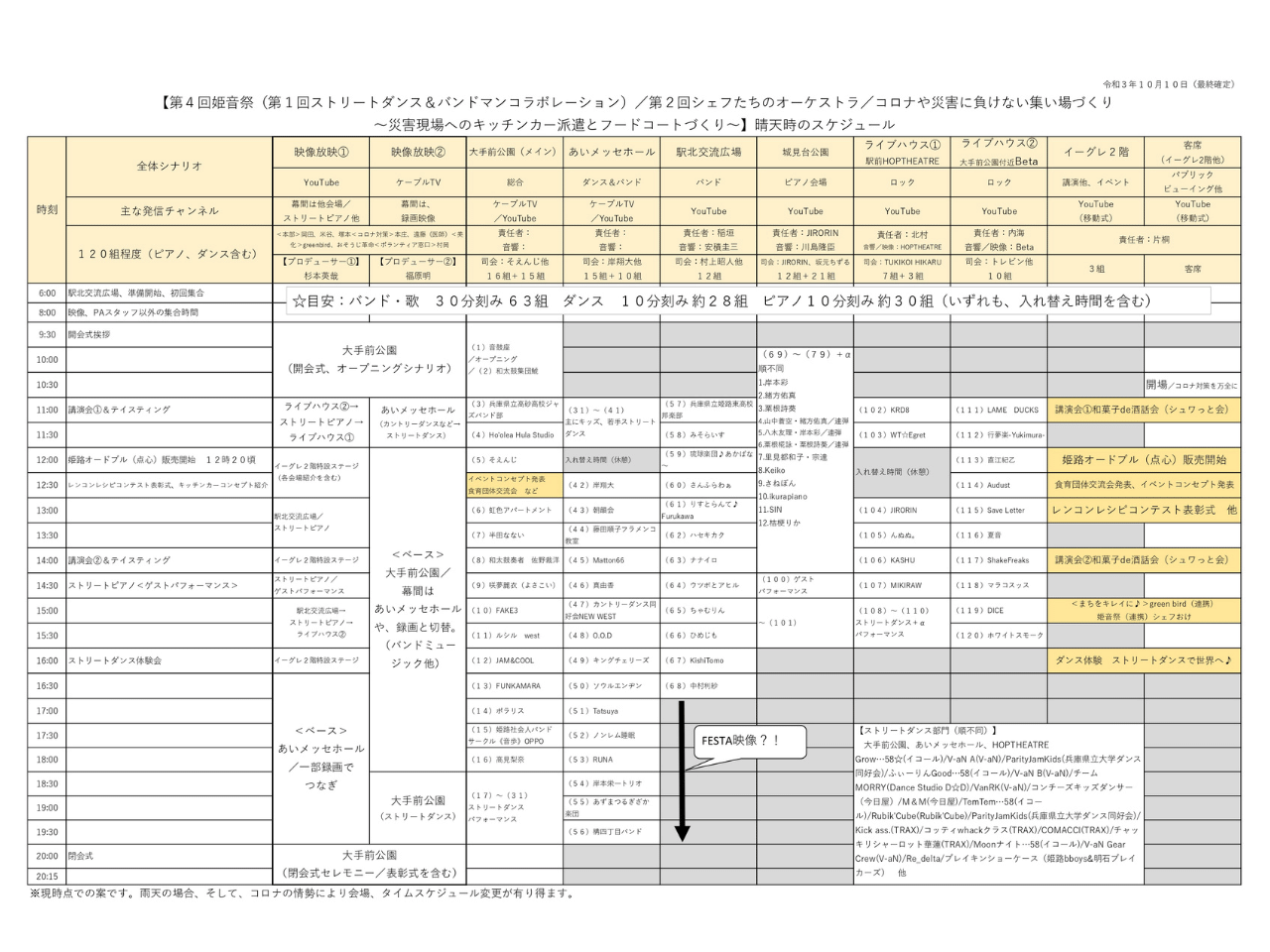Click '姫路オードブル（点心）販売開始' yellow cell
The image size is (1270, 952).
tap(1144, 460)
